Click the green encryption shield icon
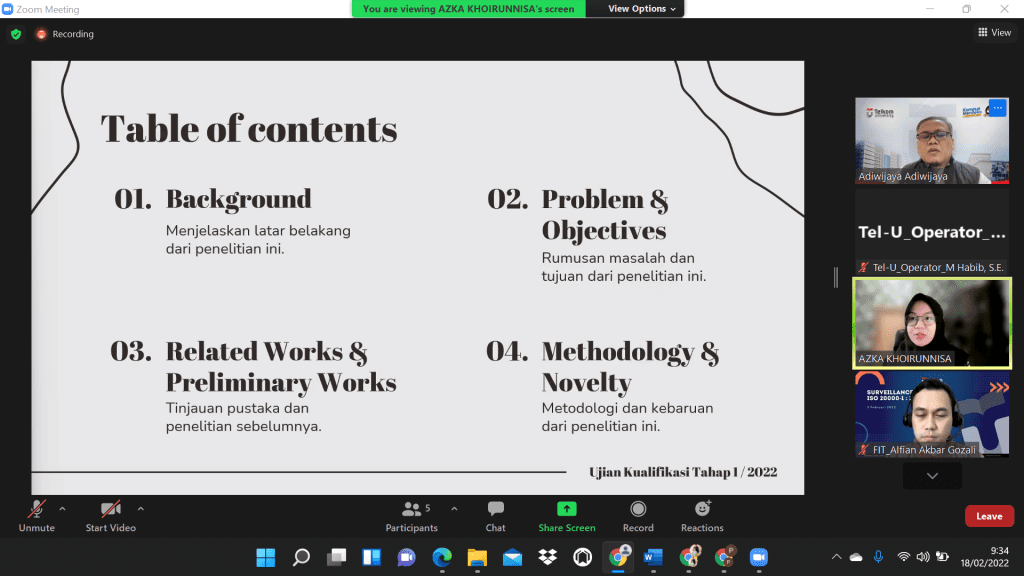Image resolution: width=1024 pixels, height=576 pixels. click(16, 34)
